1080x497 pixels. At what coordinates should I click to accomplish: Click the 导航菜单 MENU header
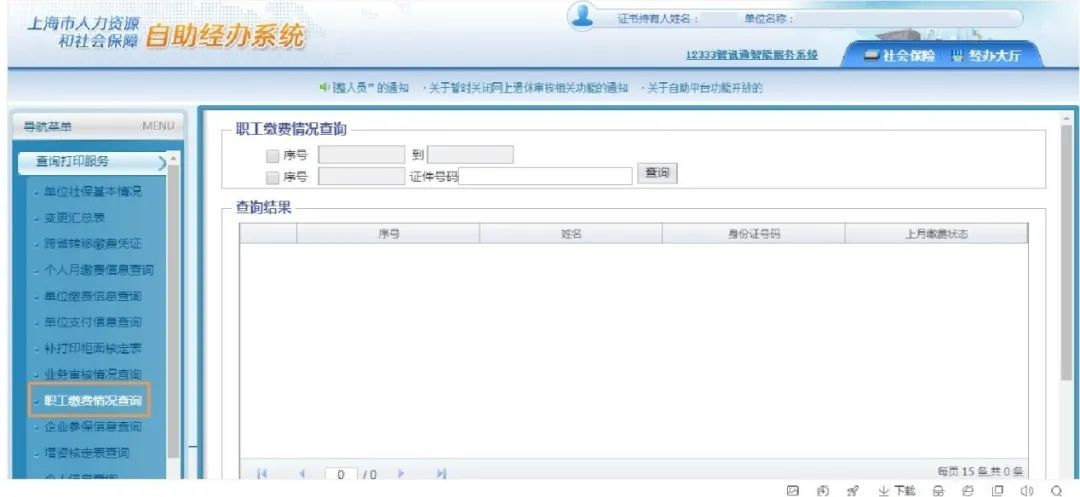[98, 126]
